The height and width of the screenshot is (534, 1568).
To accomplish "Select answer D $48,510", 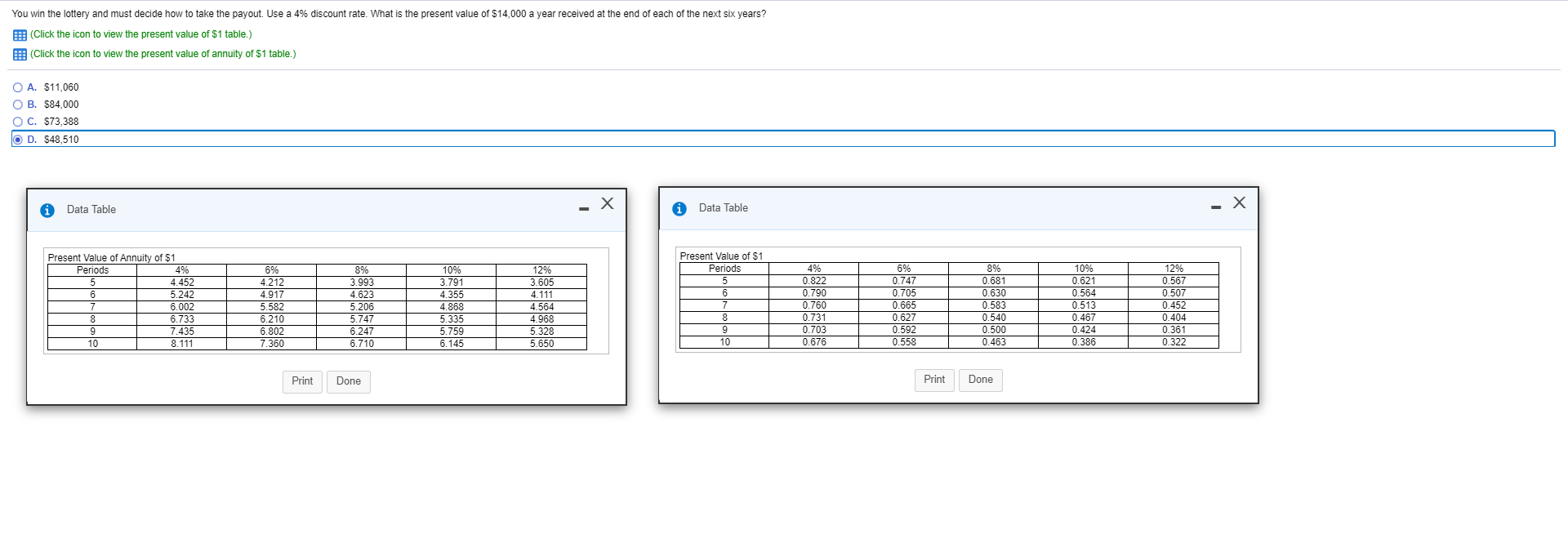I will click(18, 140).
